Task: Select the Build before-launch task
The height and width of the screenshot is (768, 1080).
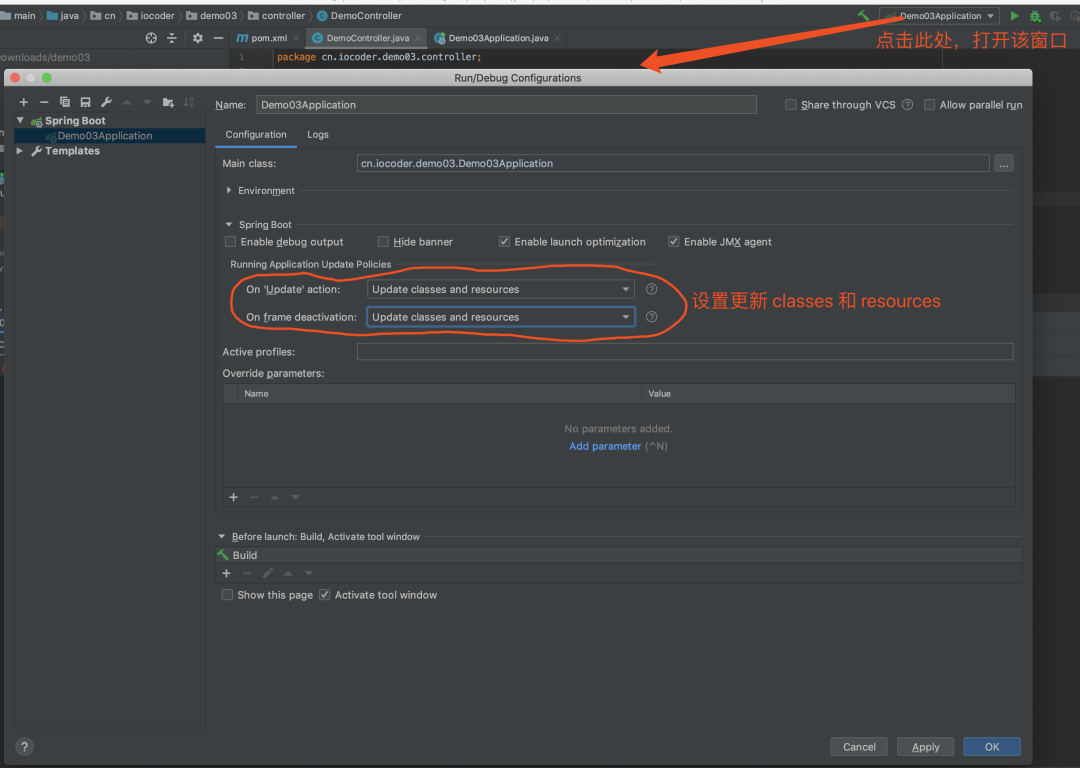Action: (619, 555)
